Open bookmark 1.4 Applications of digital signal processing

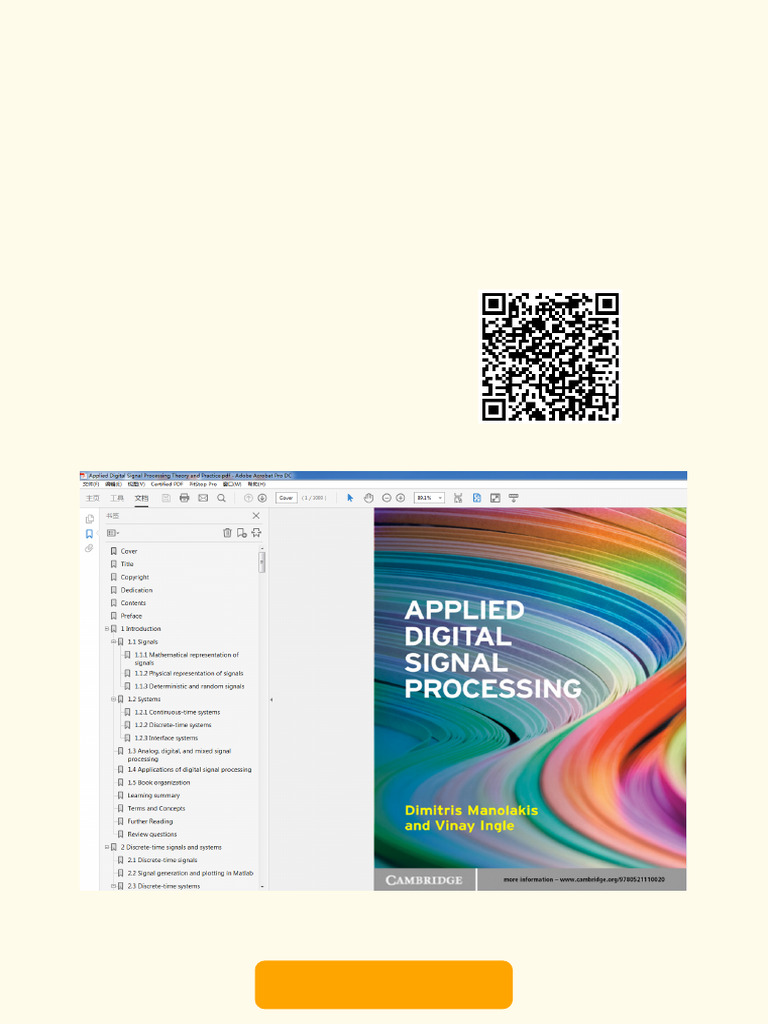pos(189,770)
